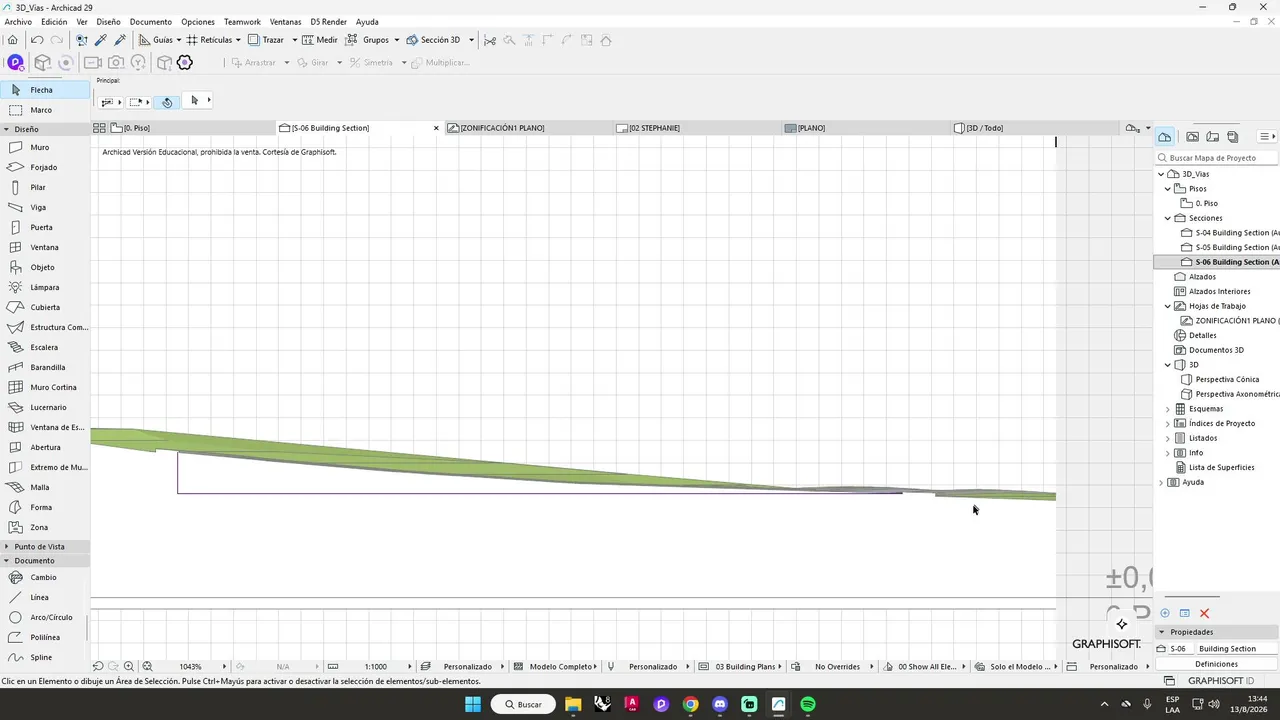Select the Viga beam tool
Viewport: 1280px width, 720px height.
[x=44, y=207]
